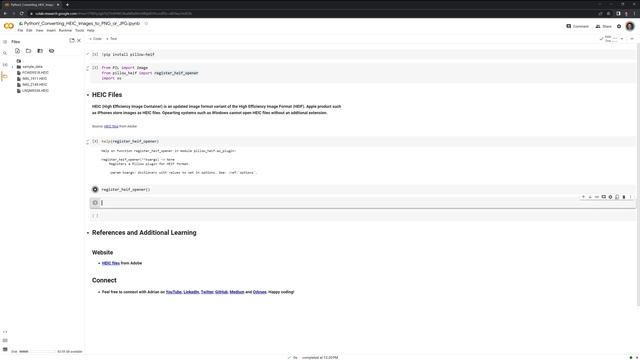The height and width of the screenshot is (360, 640).
Task: Move cell down in cell toolbar
Action: pos(590,197)
